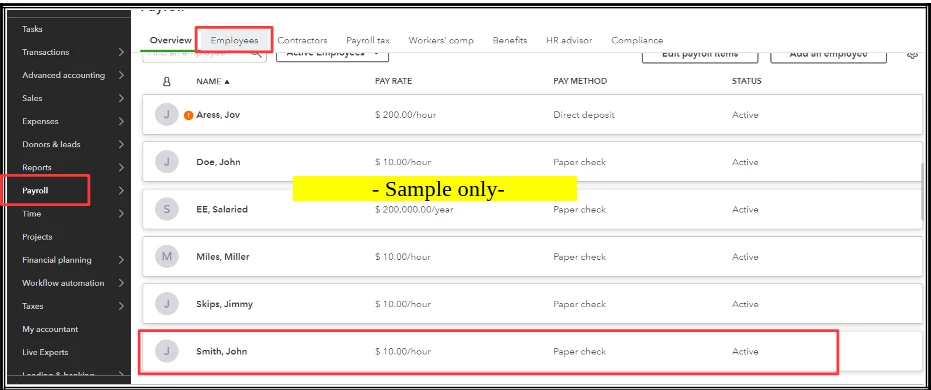Viewport: 931px width, 390px height.
Task: Click the J avatar for Skips, Jimmy
Action: pyautogui.click(x=166, y=304)
